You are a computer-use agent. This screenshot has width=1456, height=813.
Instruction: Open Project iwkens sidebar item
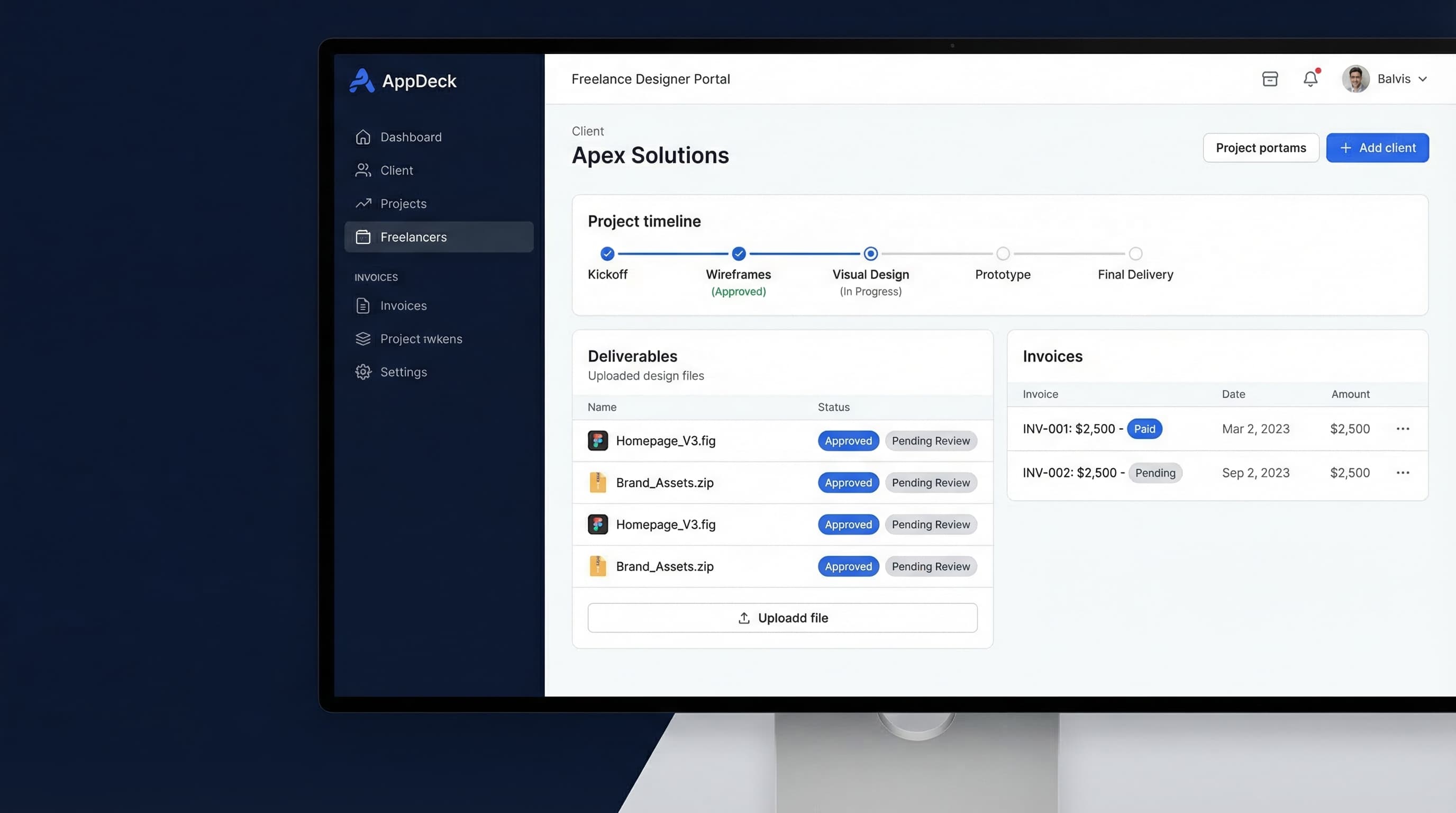point(439,339)
